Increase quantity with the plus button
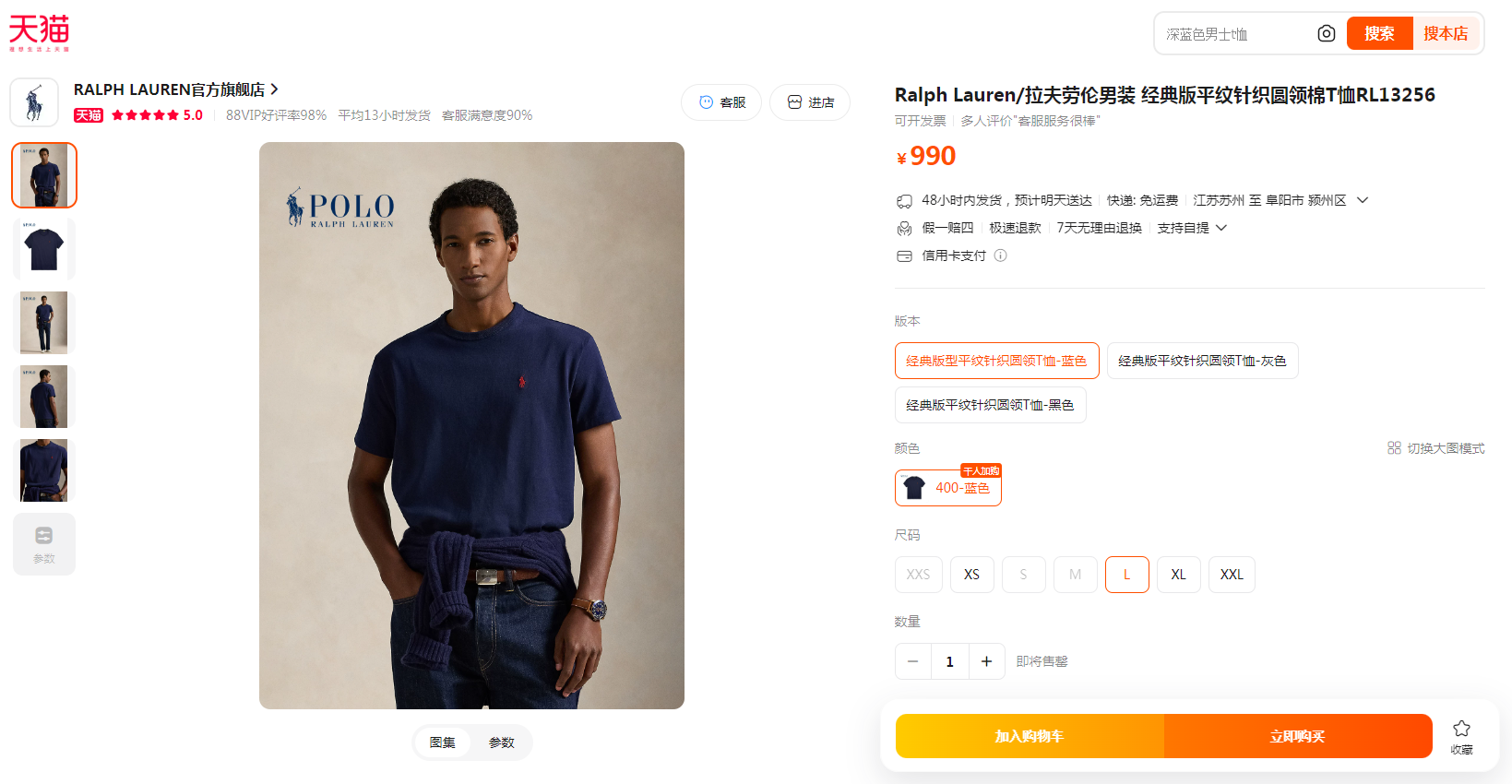 tap(986, 661)
